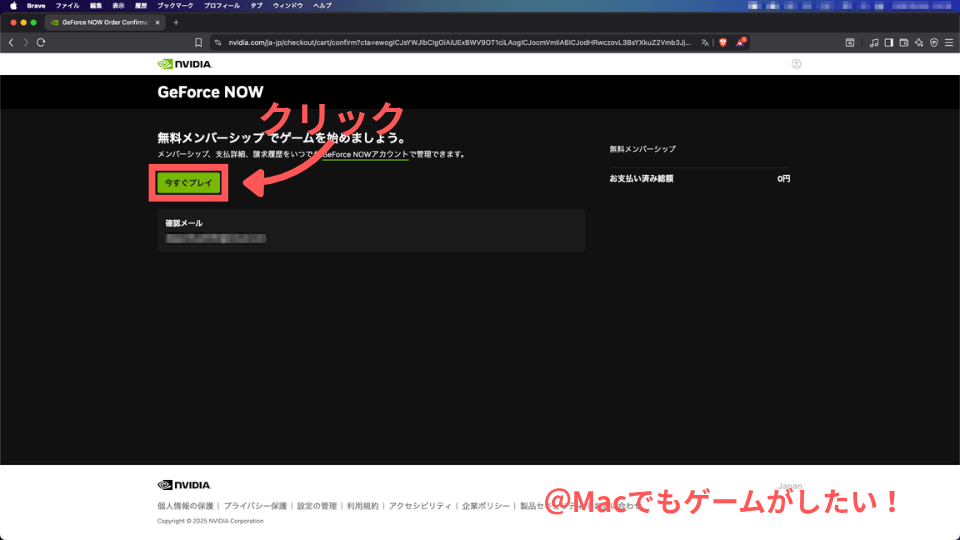Click the NVIDIA logo in the header
960x540 pixels.
pyautogui.click(x=185, y=64)
